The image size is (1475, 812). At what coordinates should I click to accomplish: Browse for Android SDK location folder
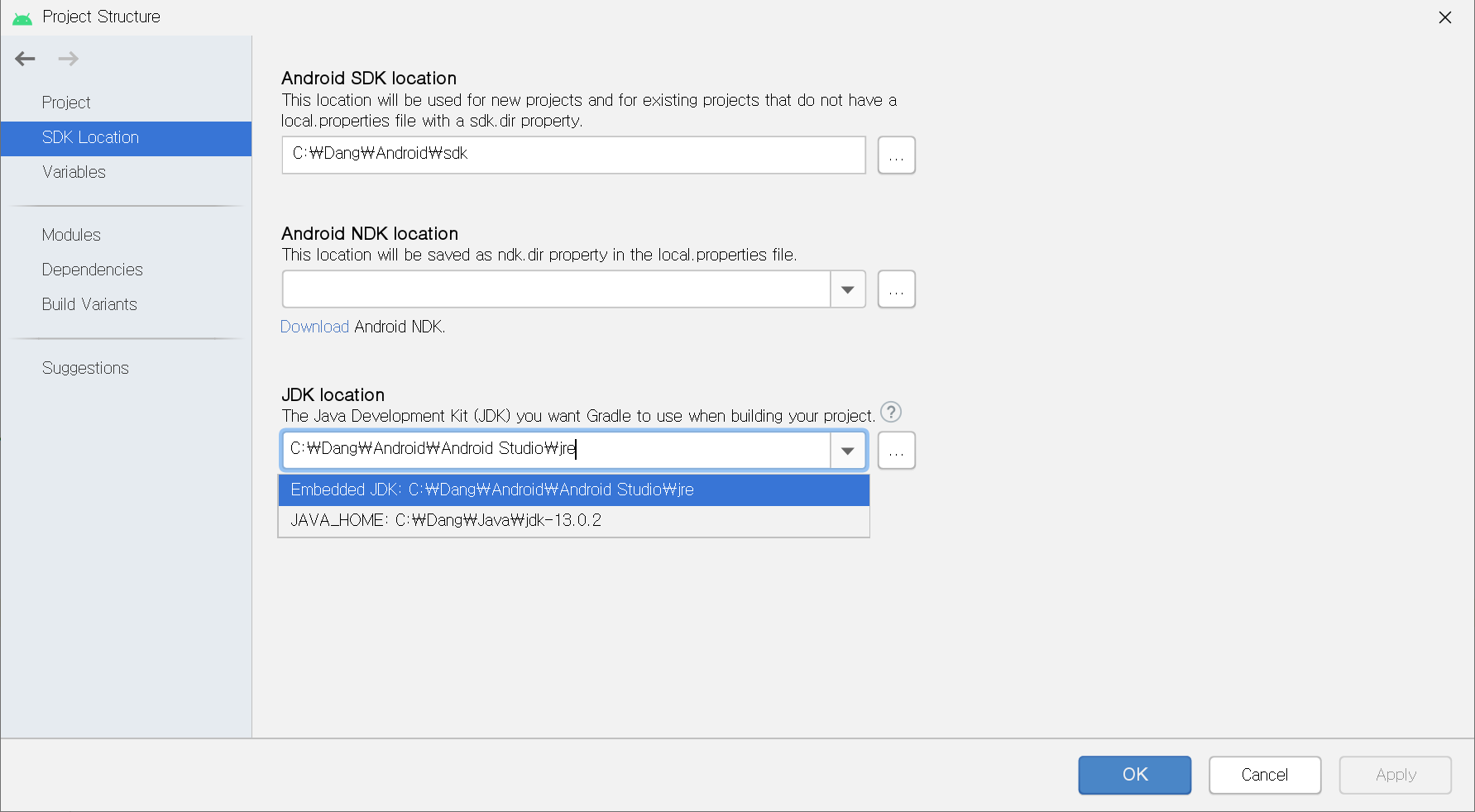coord(896,155)
